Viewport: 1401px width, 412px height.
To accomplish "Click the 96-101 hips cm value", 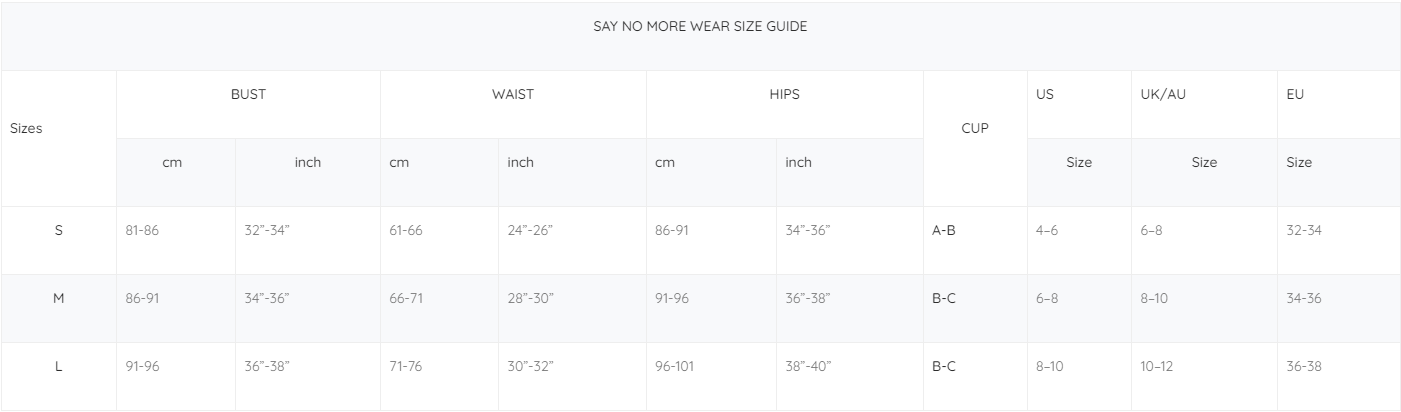I will click(675, 366).
